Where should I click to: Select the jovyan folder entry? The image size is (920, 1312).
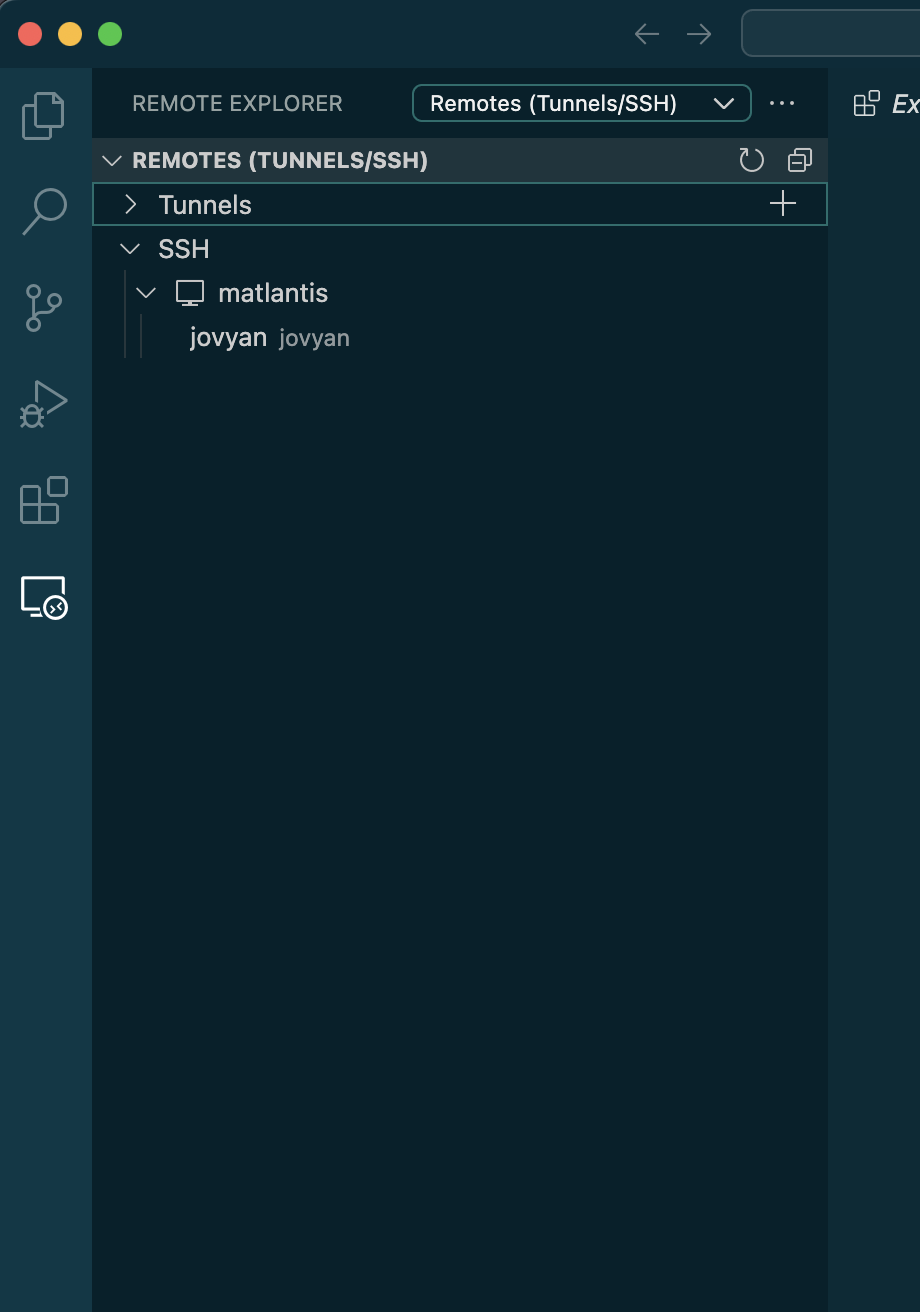[228, 338]
